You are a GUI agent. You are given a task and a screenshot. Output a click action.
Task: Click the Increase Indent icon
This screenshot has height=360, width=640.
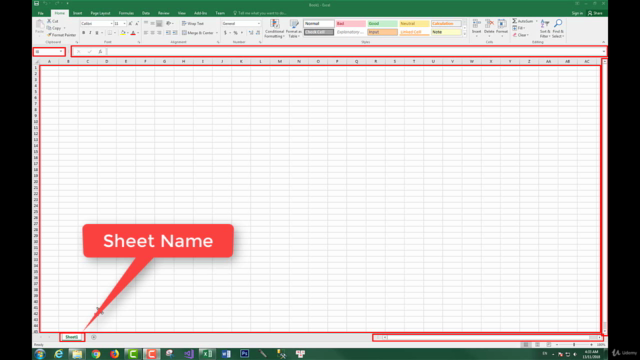175,33
